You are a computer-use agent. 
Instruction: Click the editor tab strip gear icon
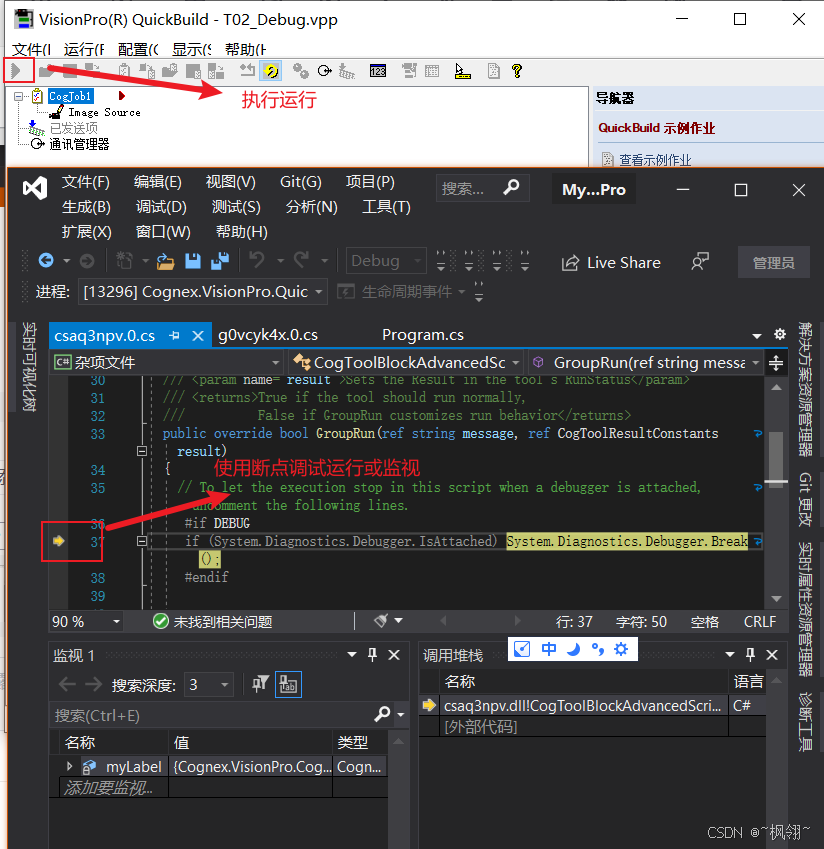(x=780, y=334)
